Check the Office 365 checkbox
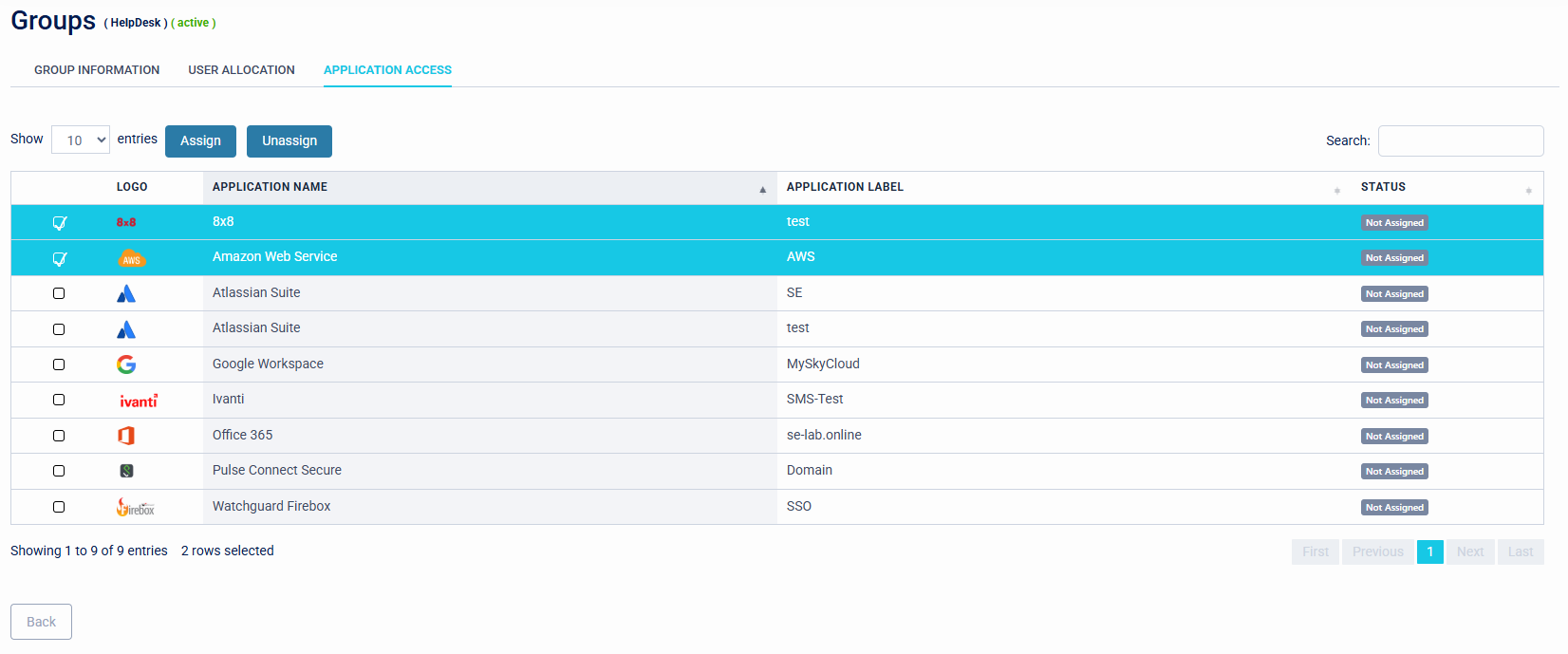1568x654 pixels. pyautogui.click(x=59, y=436)
